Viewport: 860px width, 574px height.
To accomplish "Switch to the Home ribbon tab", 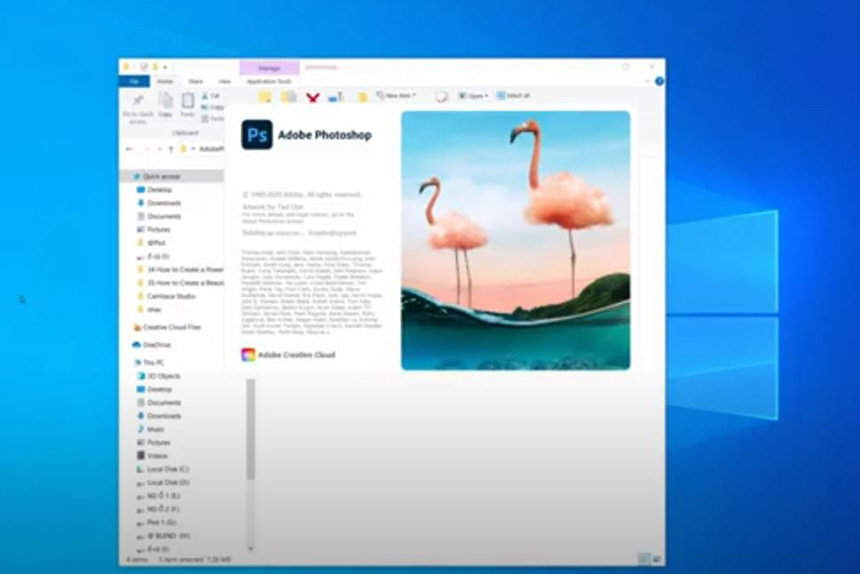I will click(x=165, y=81).
